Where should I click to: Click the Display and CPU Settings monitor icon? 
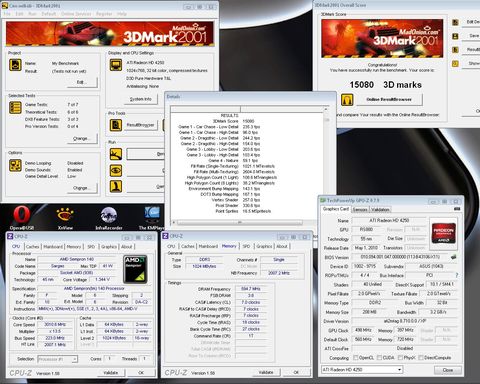click(x=116, y=65)
